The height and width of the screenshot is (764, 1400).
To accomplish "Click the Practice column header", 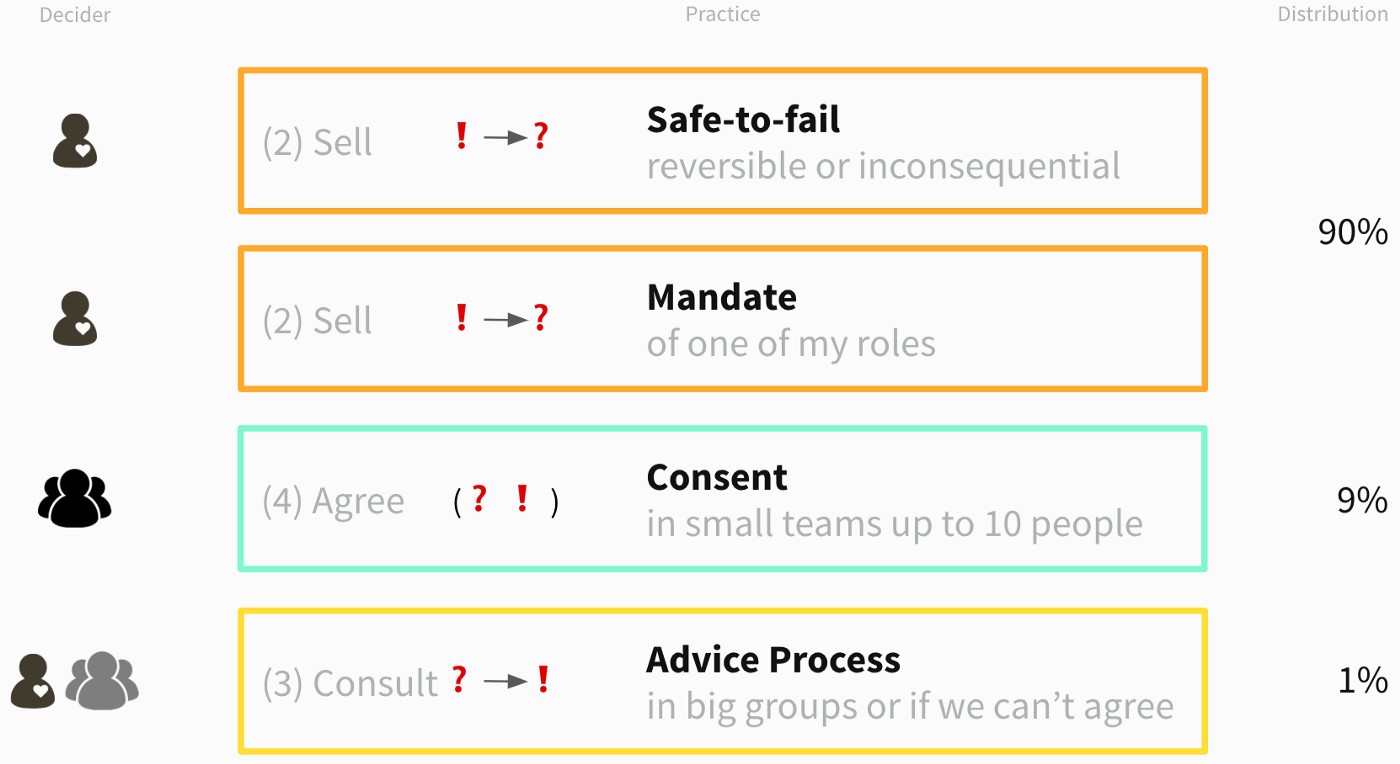I will (x=723, y=15).
